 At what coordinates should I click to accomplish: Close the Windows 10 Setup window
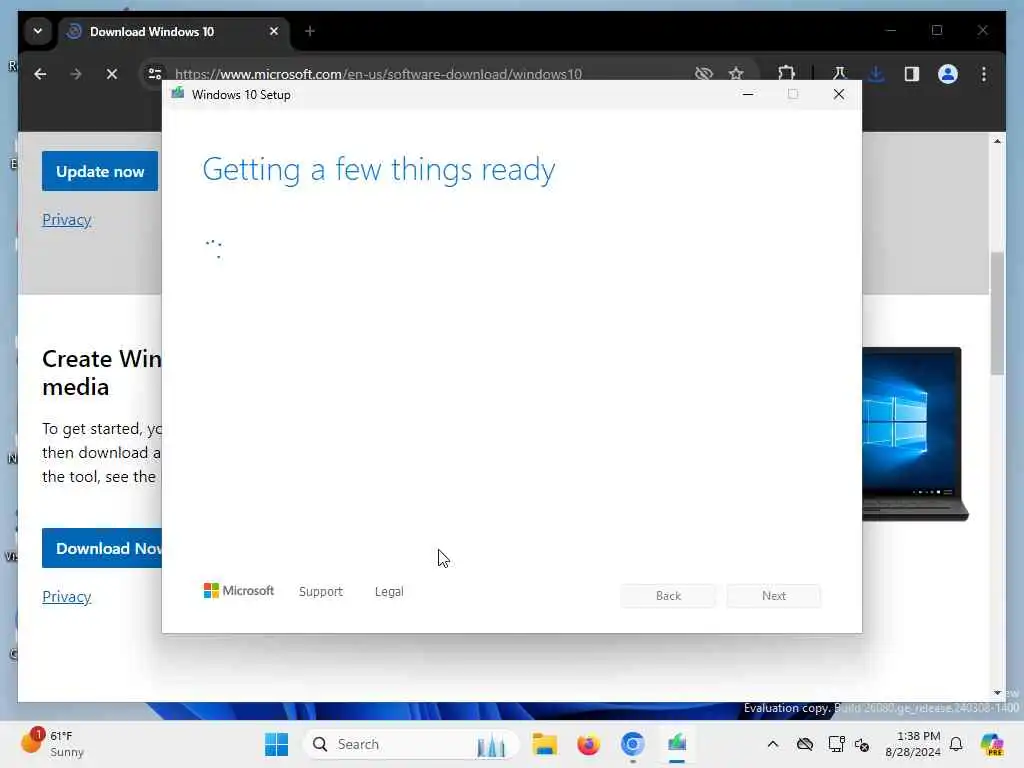(x=839, y=95)
